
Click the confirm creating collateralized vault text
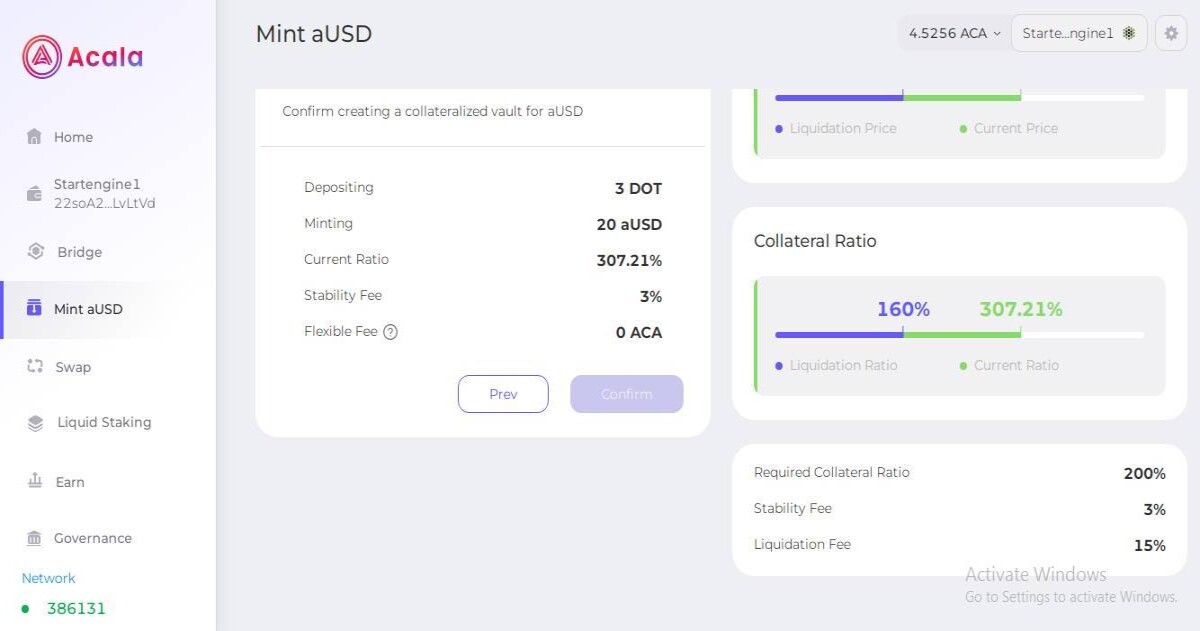(x=432, y=111)
